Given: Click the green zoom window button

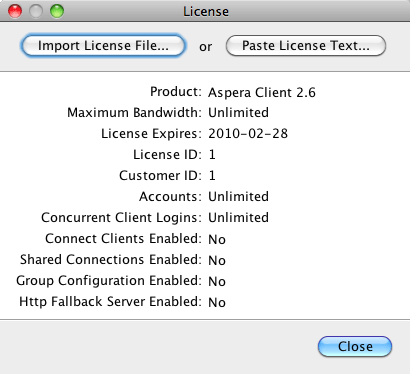Looking at the screenshot, I should tap(57, 11).
